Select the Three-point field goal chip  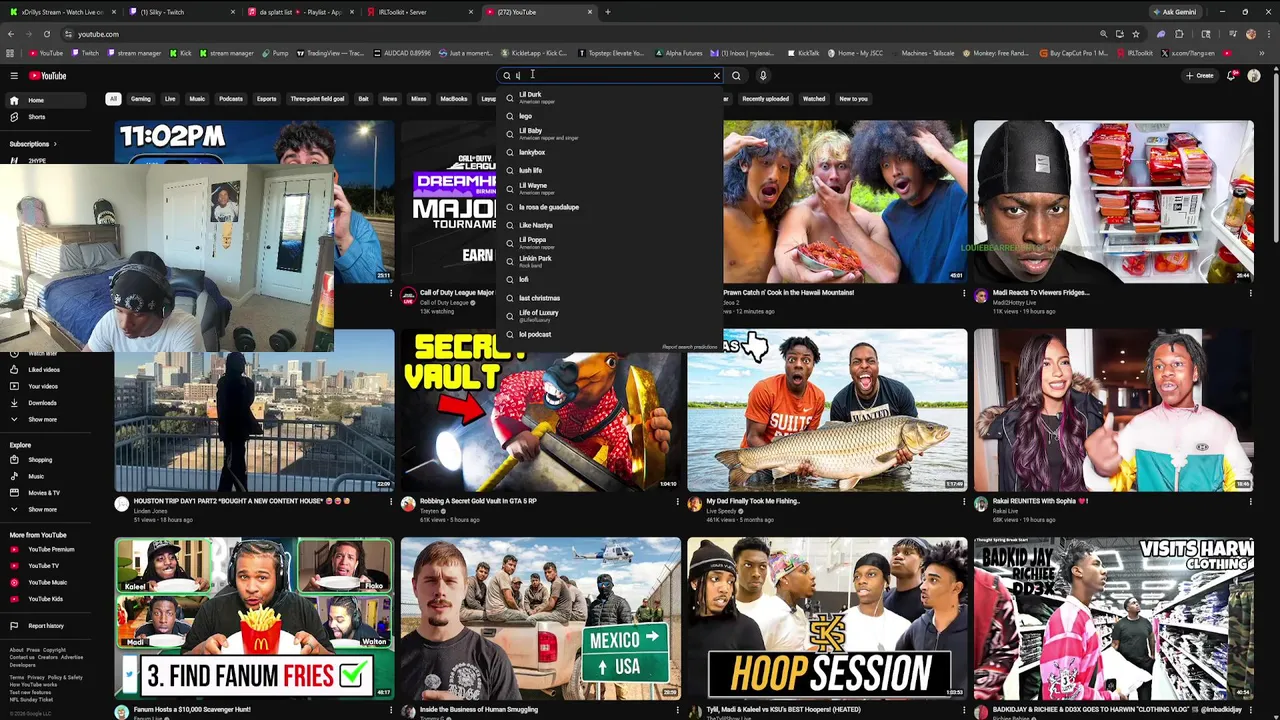point(317,99)
